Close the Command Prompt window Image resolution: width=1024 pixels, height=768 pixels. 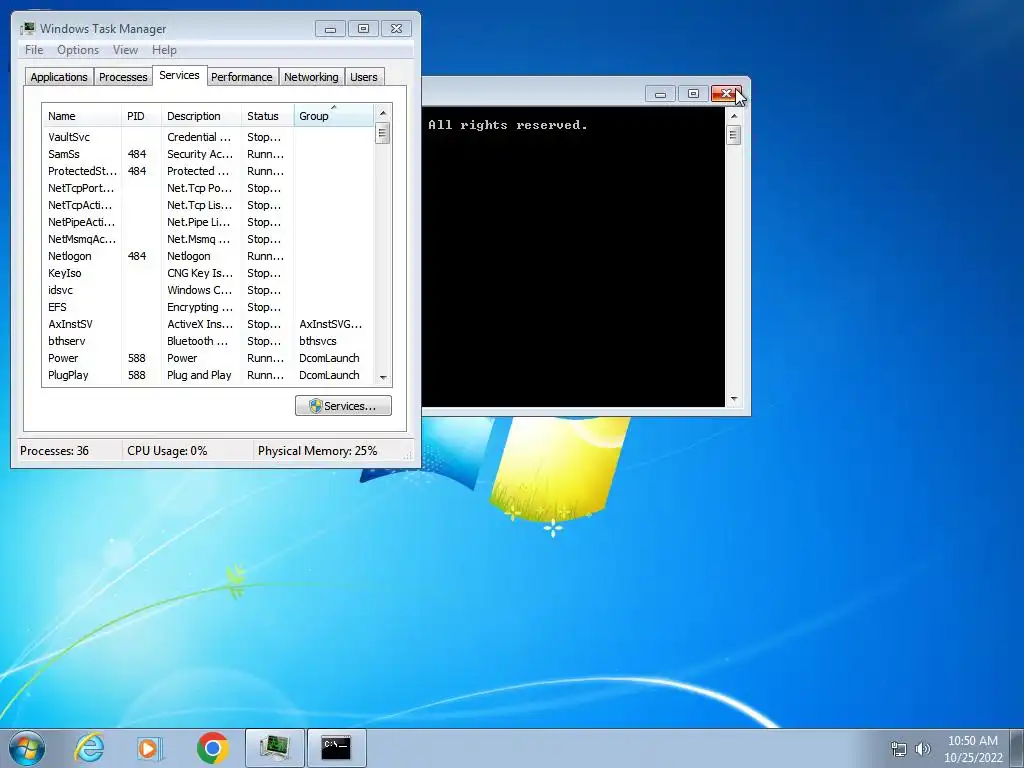[x=726, y=94]
